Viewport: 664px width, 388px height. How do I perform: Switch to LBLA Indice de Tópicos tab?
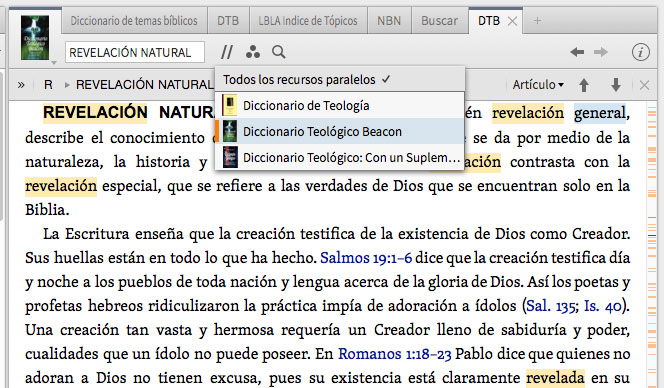(x=308, y=21)
